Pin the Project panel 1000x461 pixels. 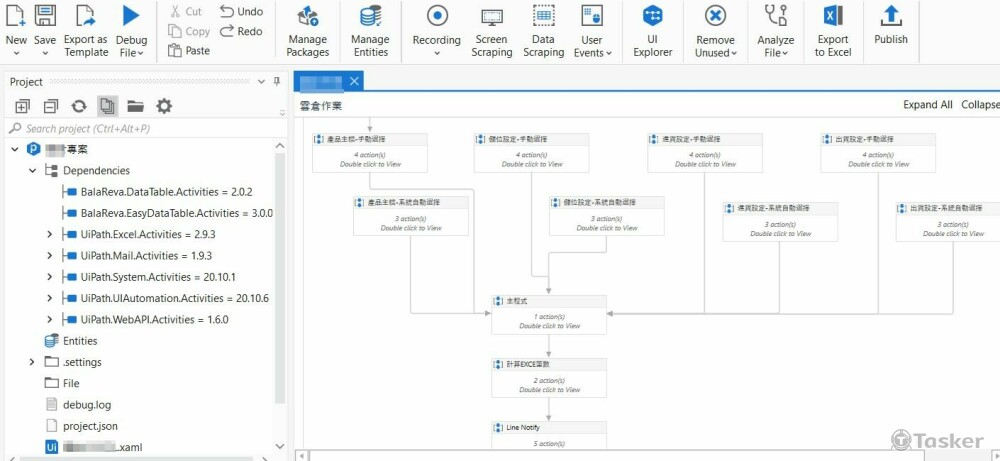(276, 82)
